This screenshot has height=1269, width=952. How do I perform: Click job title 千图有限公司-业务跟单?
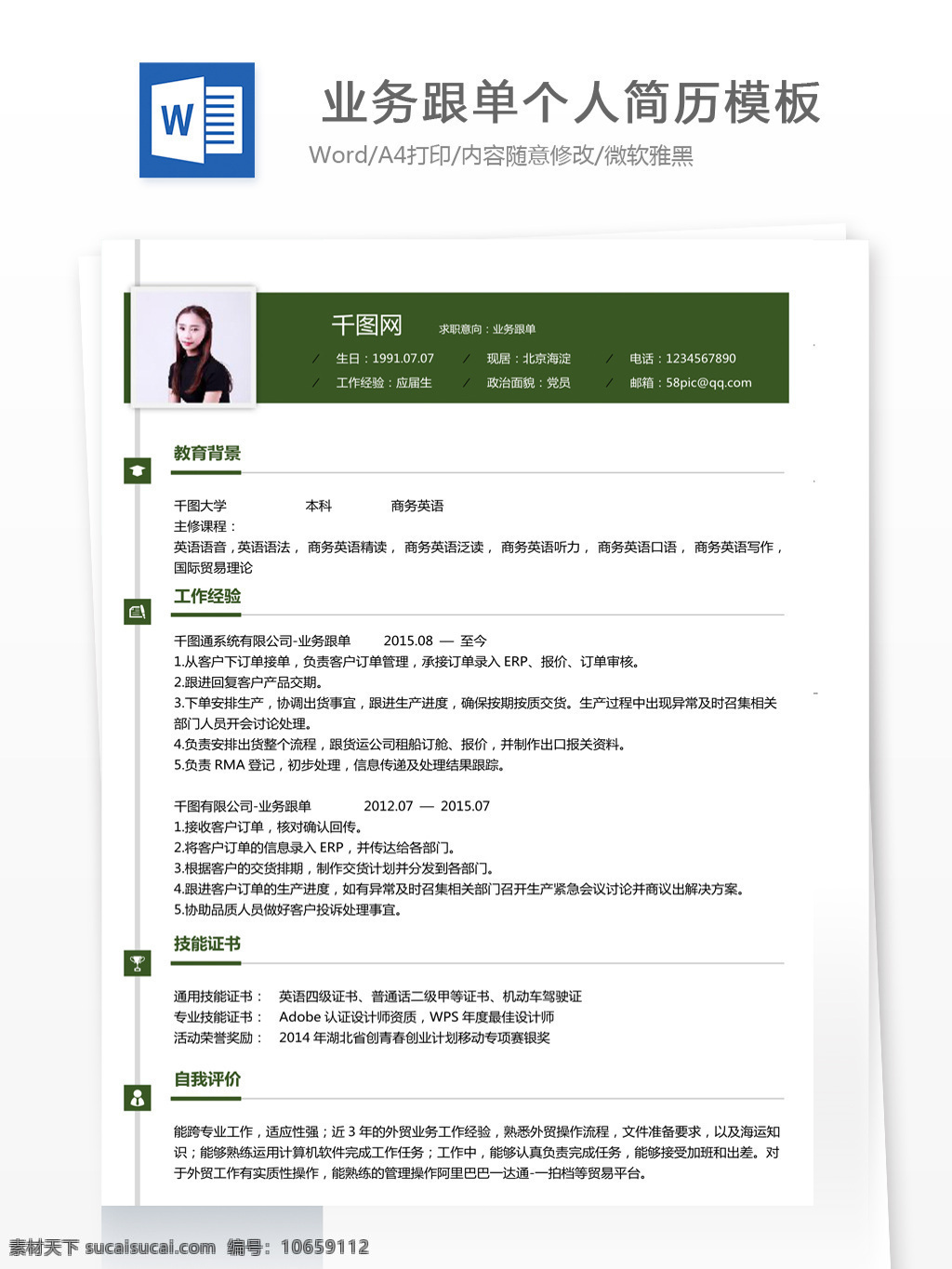point(243,806)
